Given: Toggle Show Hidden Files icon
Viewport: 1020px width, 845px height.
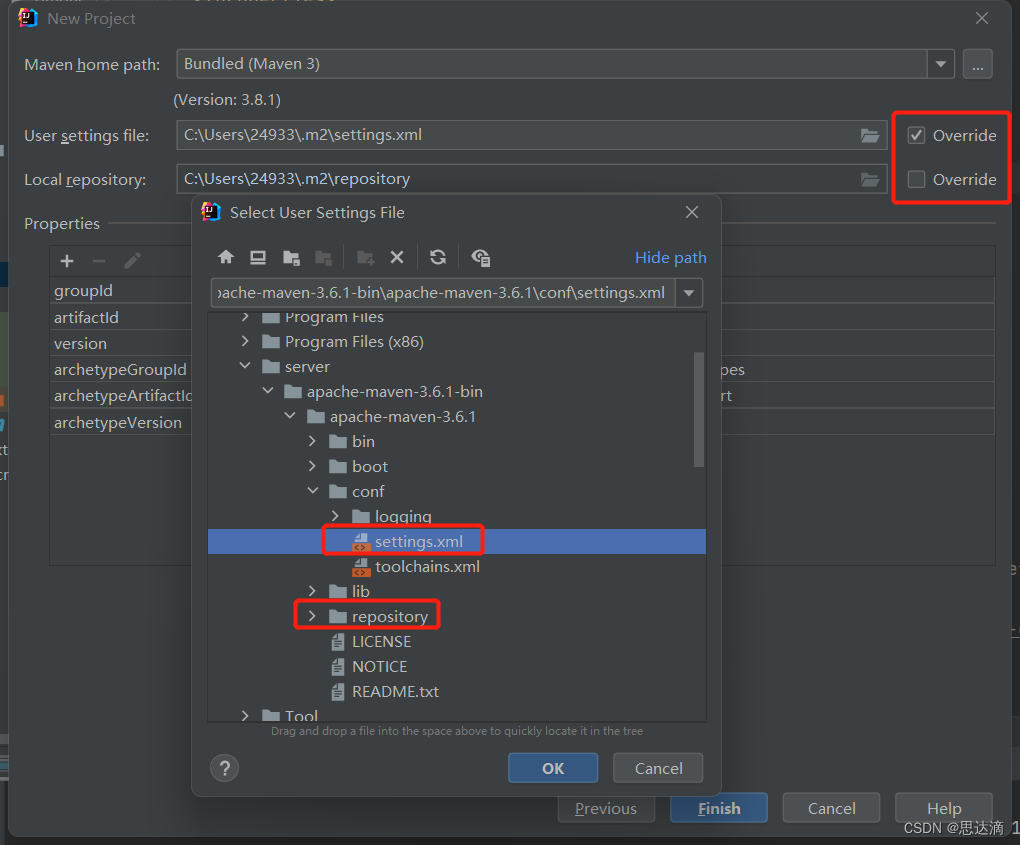Looking at the screenshot, I should 480,257.
